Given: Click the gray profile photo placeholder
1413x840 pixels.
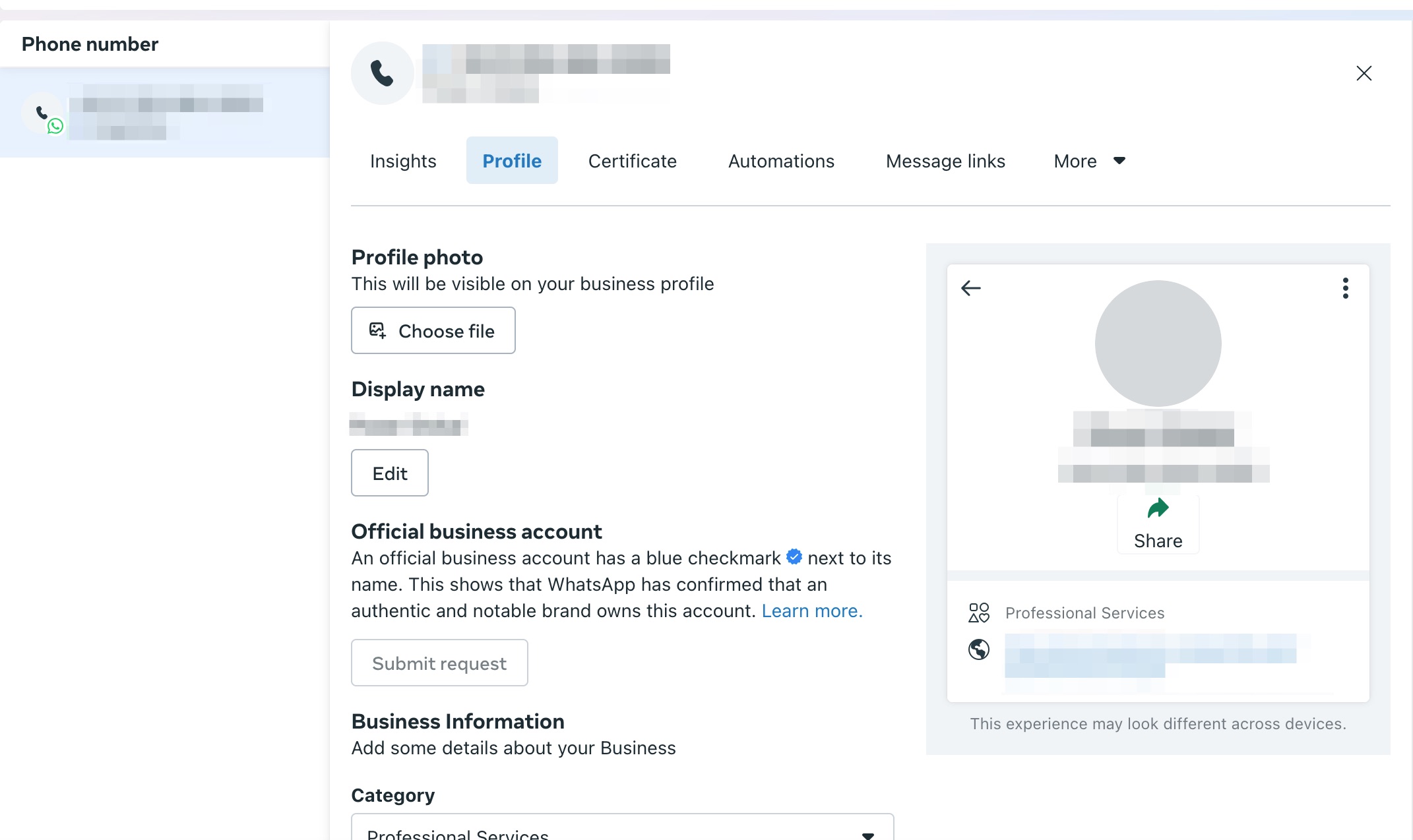Looking at the screenshot, I should [1158, 344].
